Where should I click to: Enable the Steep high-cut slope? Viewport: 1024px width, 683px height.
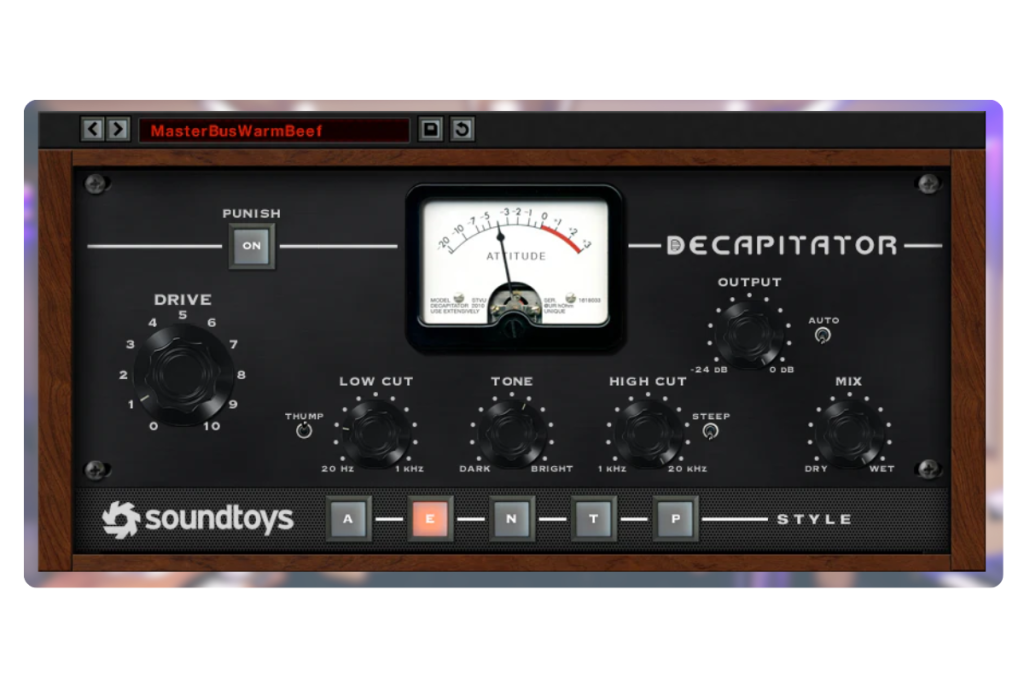click(710, 428)
